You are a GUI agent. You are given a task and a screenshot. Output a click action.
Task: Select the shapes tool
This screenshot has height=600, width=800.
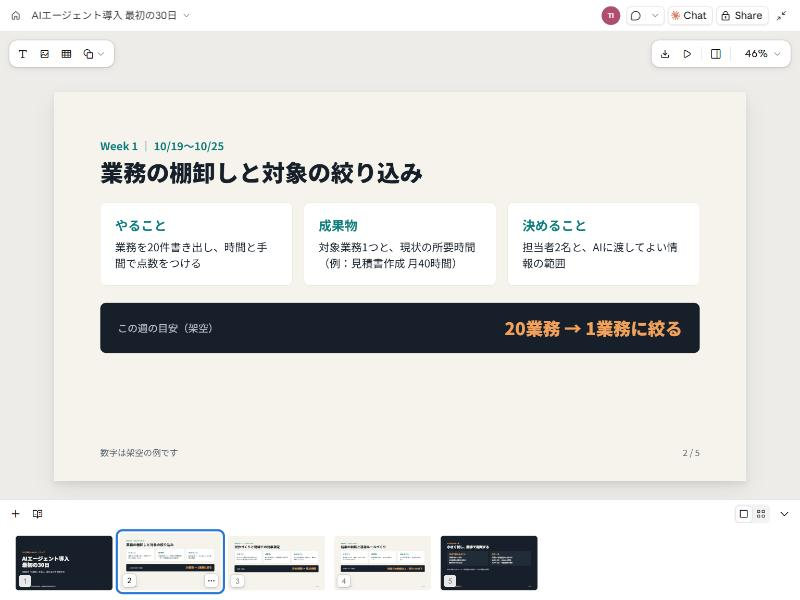(88, 54)
